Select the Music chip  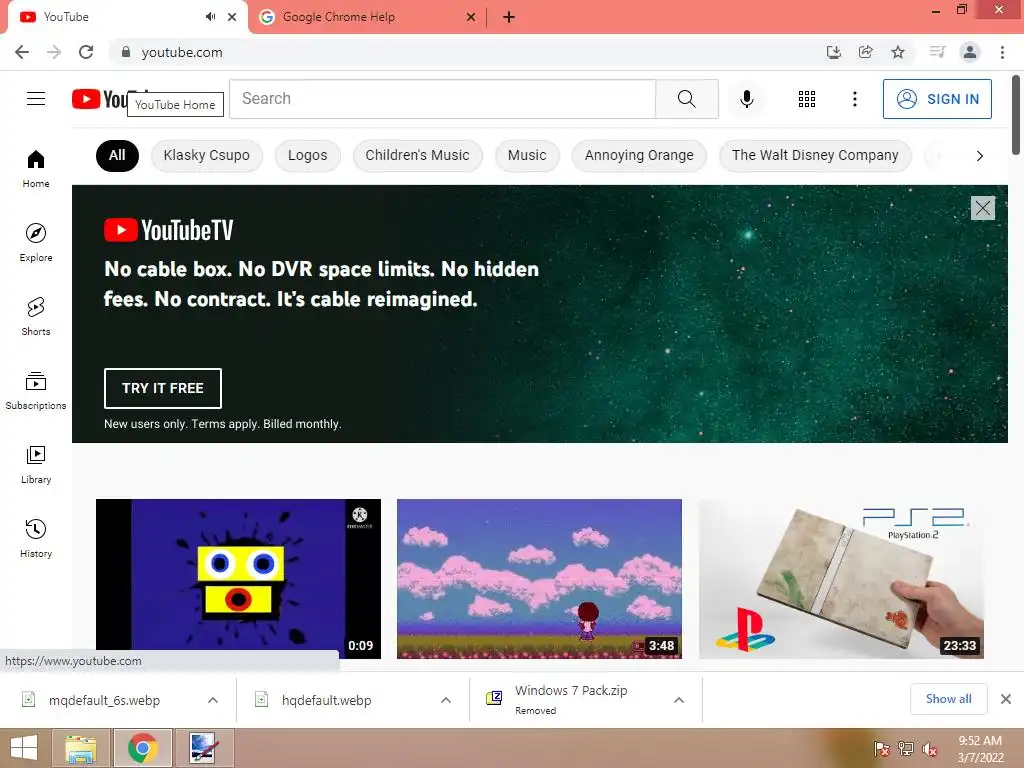pyautogui.click(x=527, y=155)
